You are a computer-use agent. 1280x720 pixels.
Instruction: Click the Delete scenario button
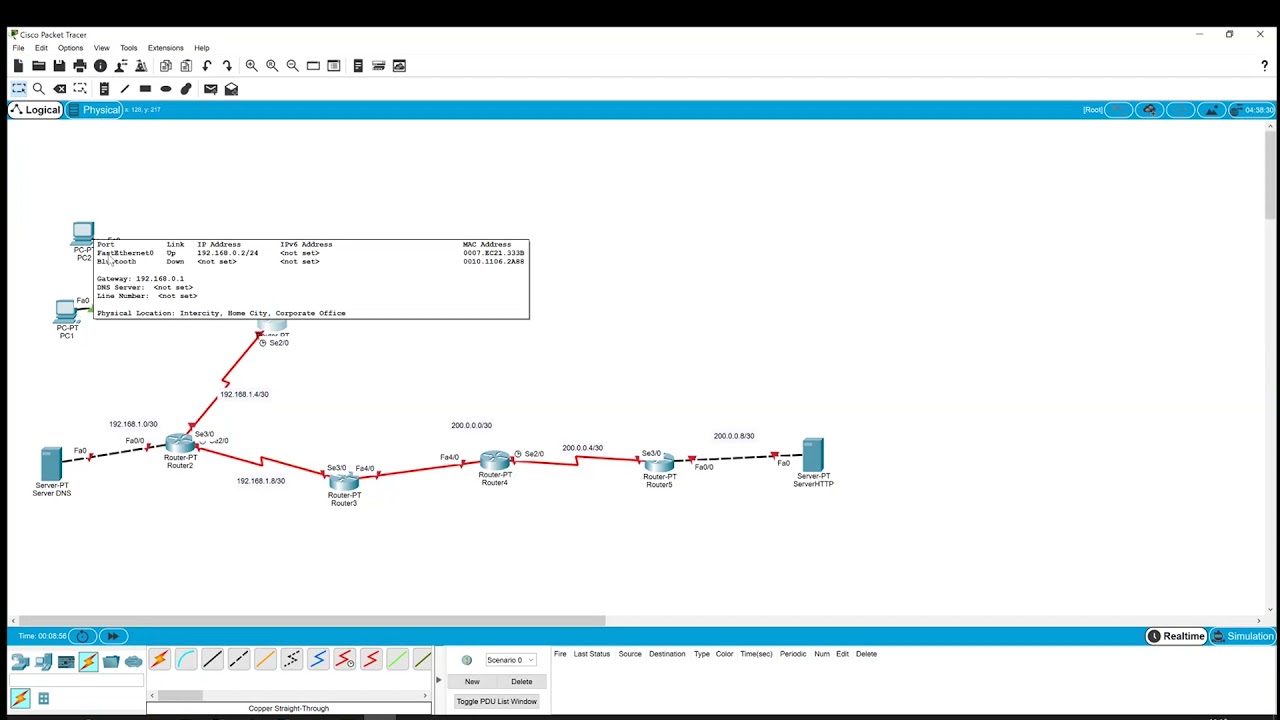tap(522, 682)
